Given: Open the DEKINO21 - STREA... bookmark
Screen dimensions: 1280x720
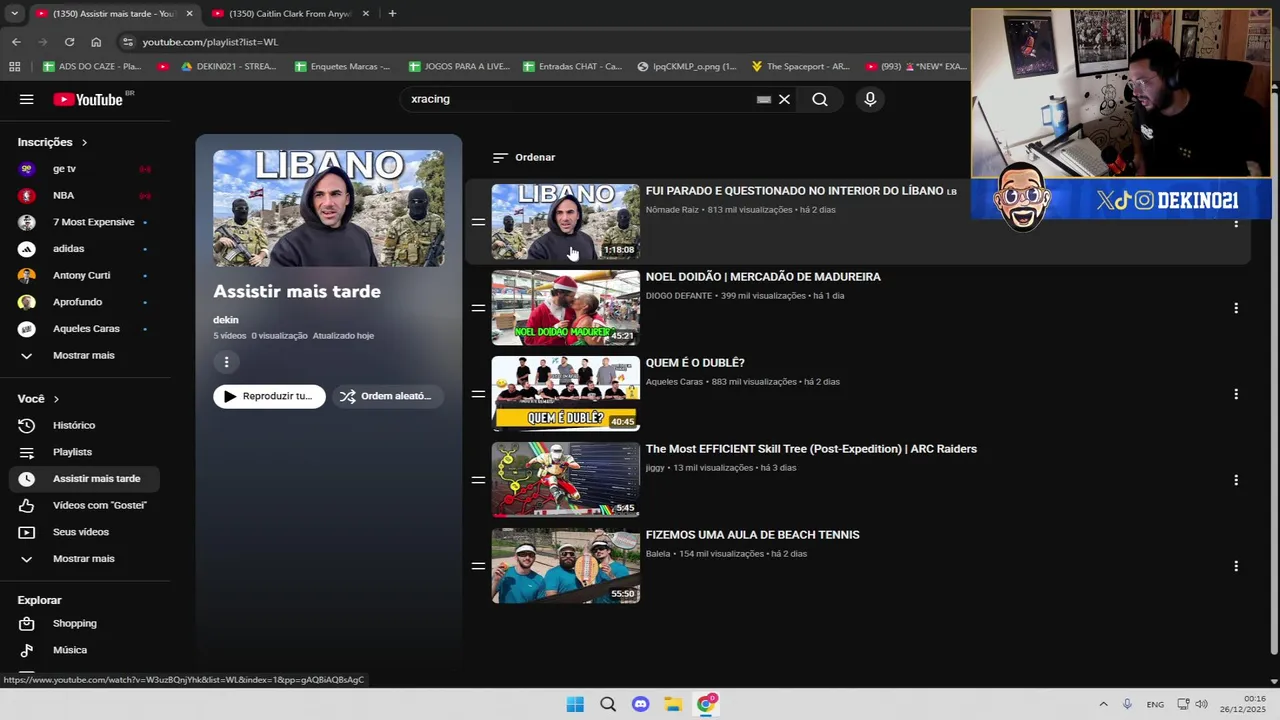Looking at the screenshot, I should point(228,66).
